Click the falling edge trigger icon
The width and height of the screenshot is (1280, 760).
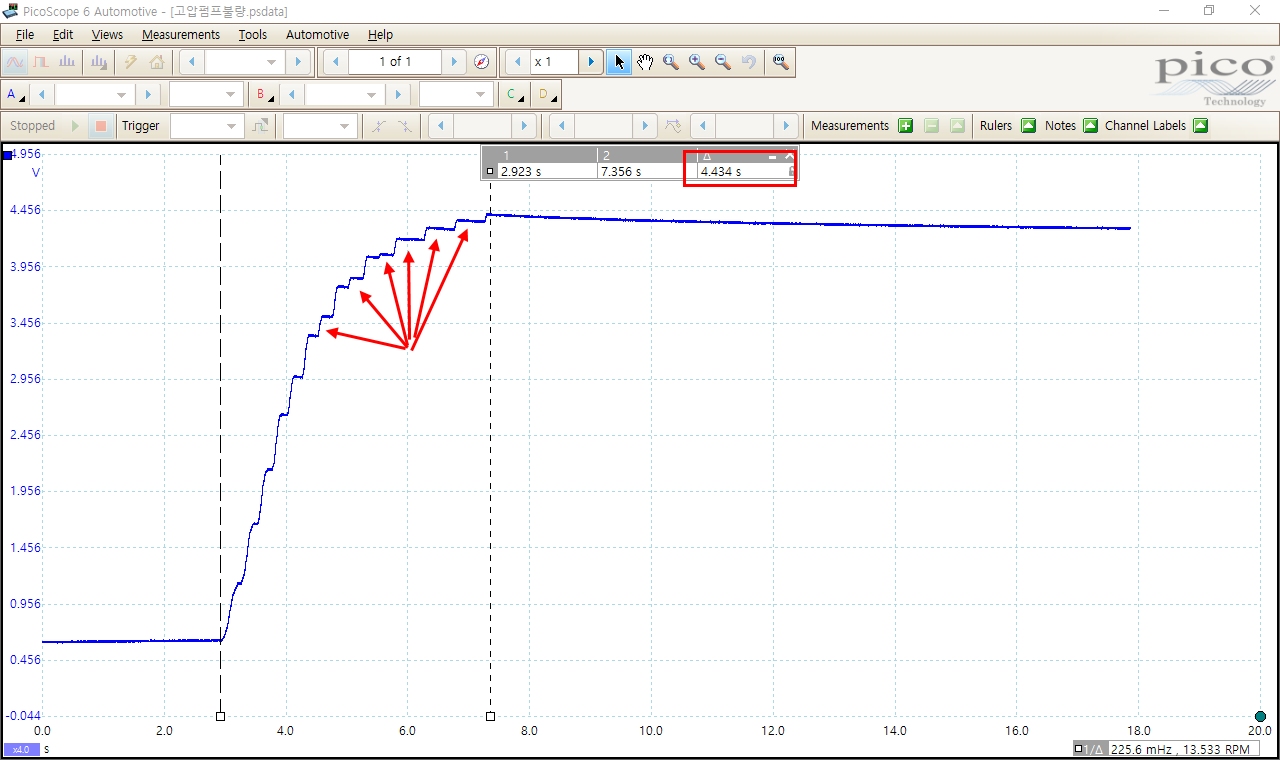point(404,126)
